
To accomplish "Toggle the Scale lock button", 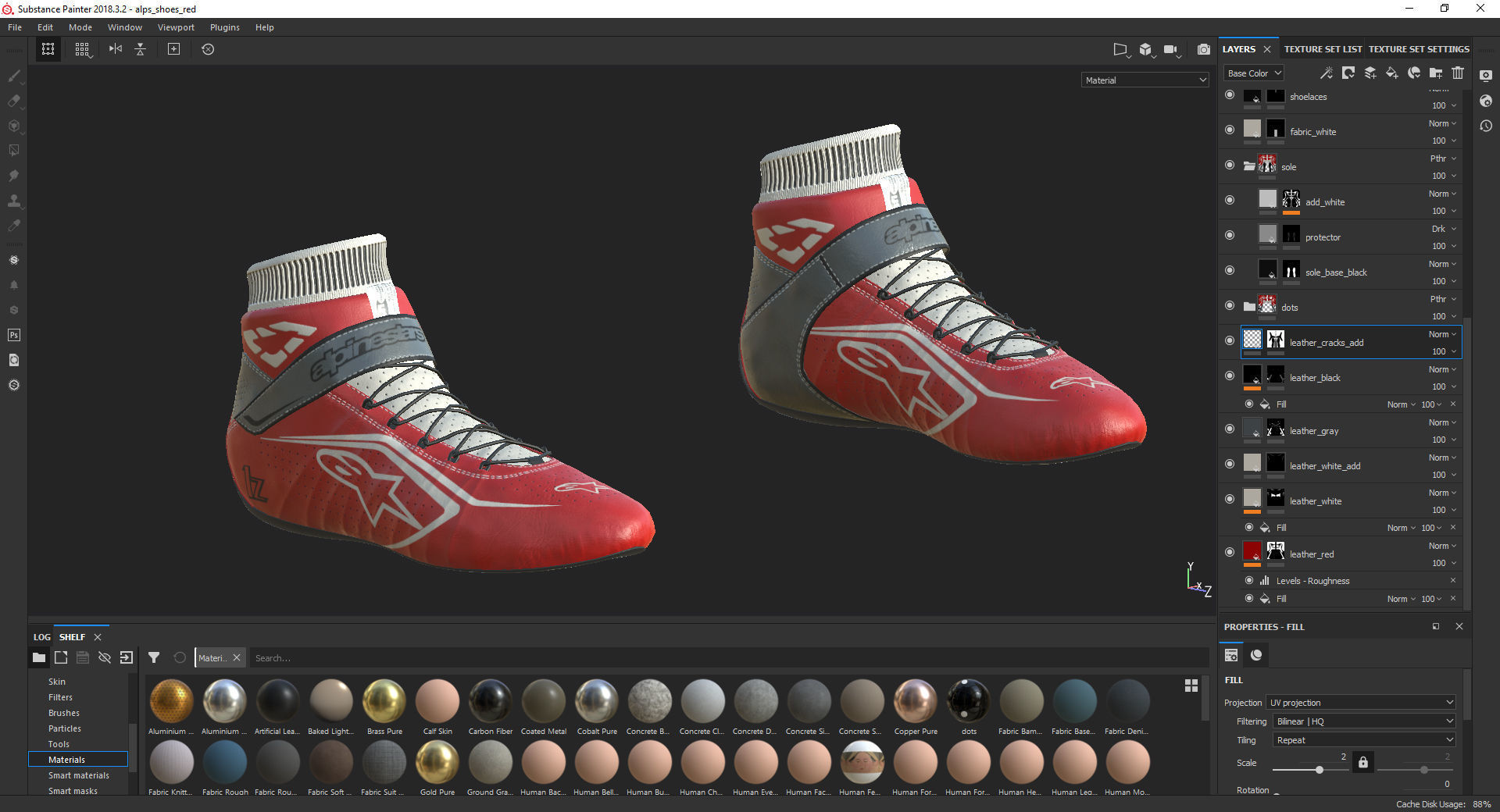I will click(x=1363, y=762).
